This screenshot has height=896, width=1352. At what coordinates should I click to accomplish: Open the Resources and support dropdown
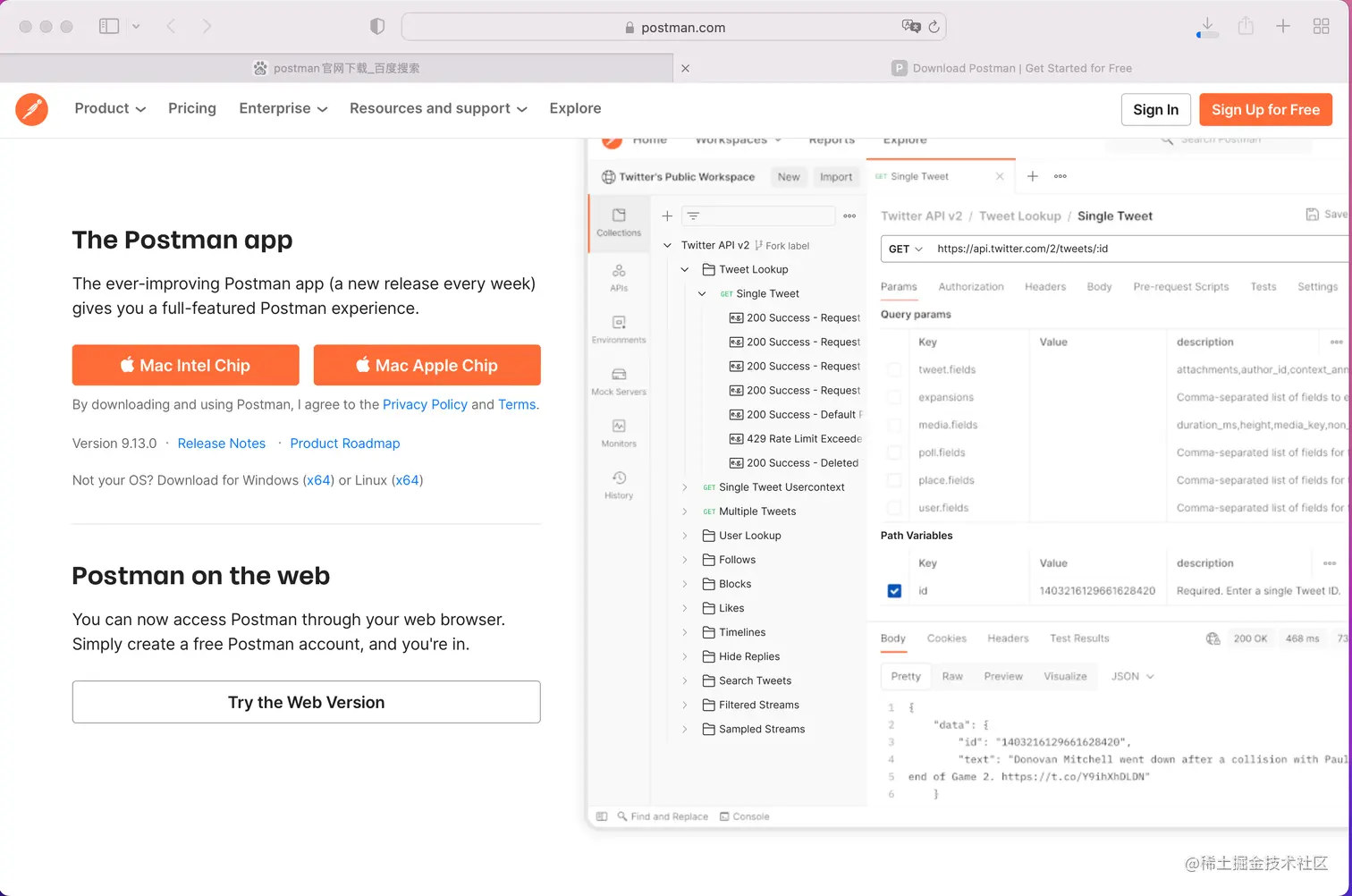click(x=439, y=108)
